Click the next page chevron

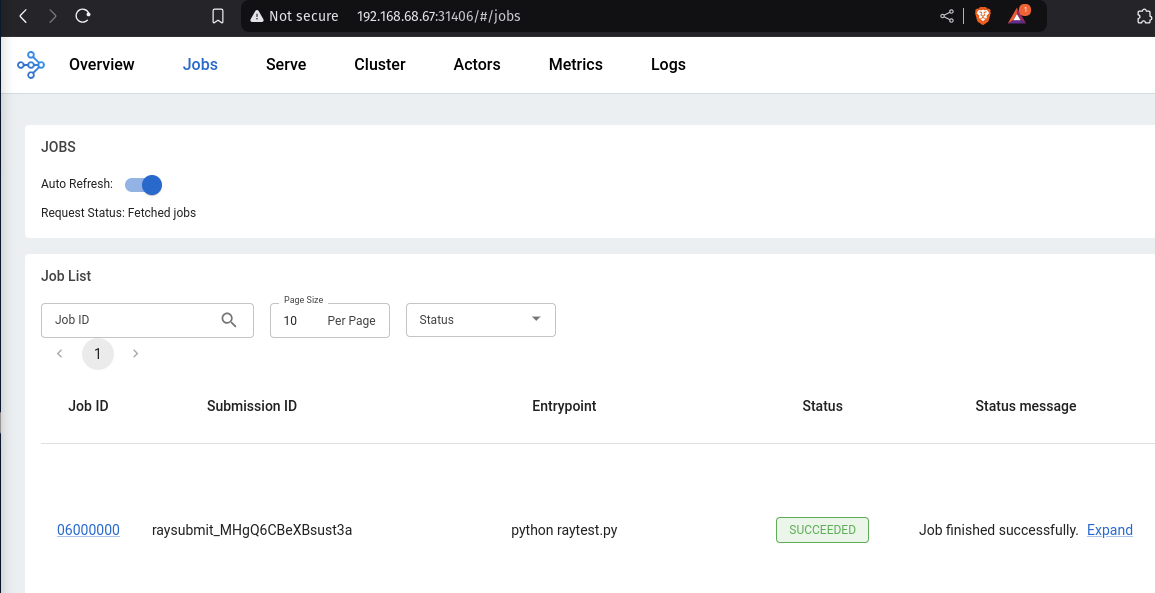click(136, 354)
